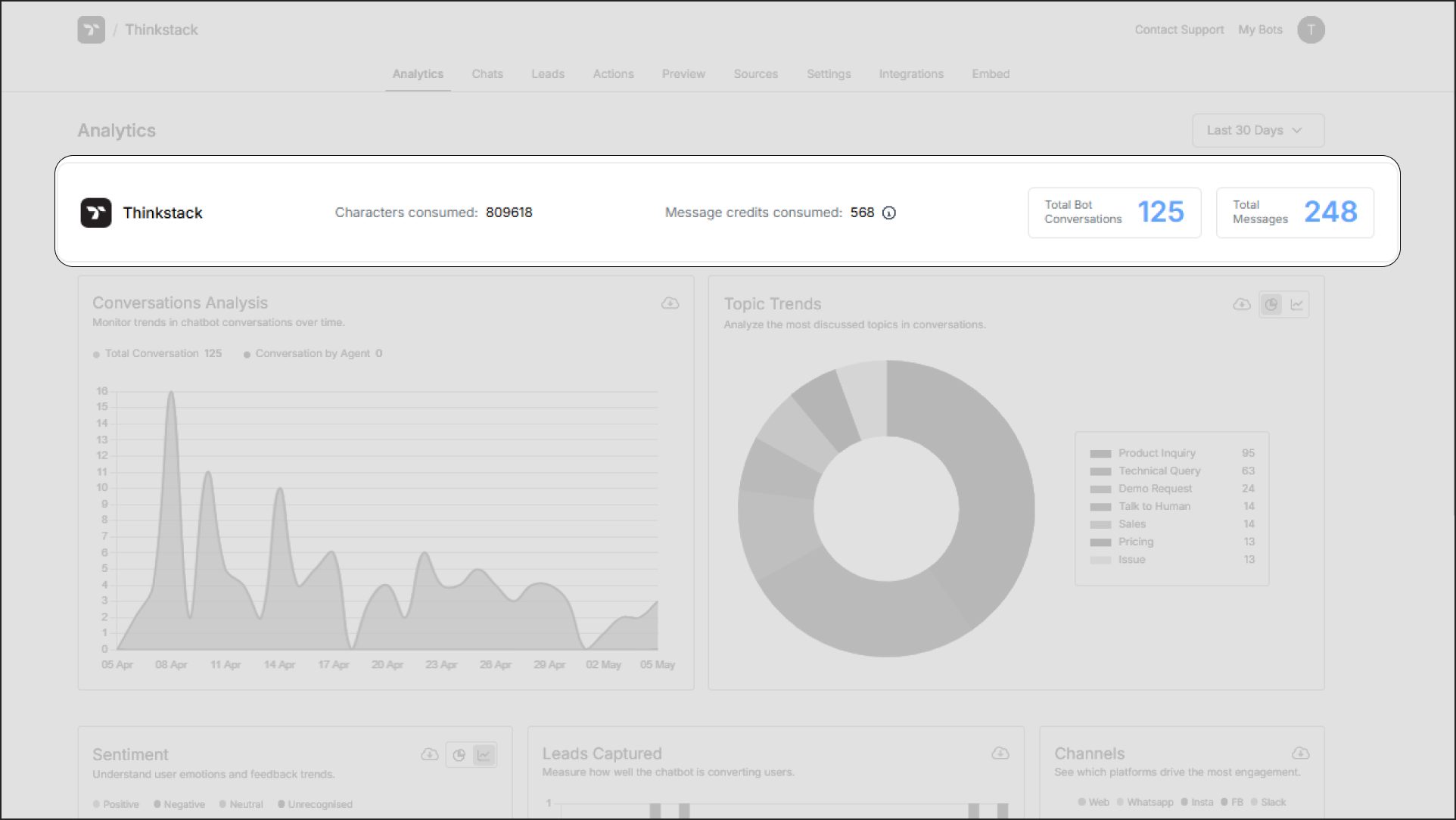Toggle Neutral sentiment legend item
1456x820 pixels.
point(241,804)
